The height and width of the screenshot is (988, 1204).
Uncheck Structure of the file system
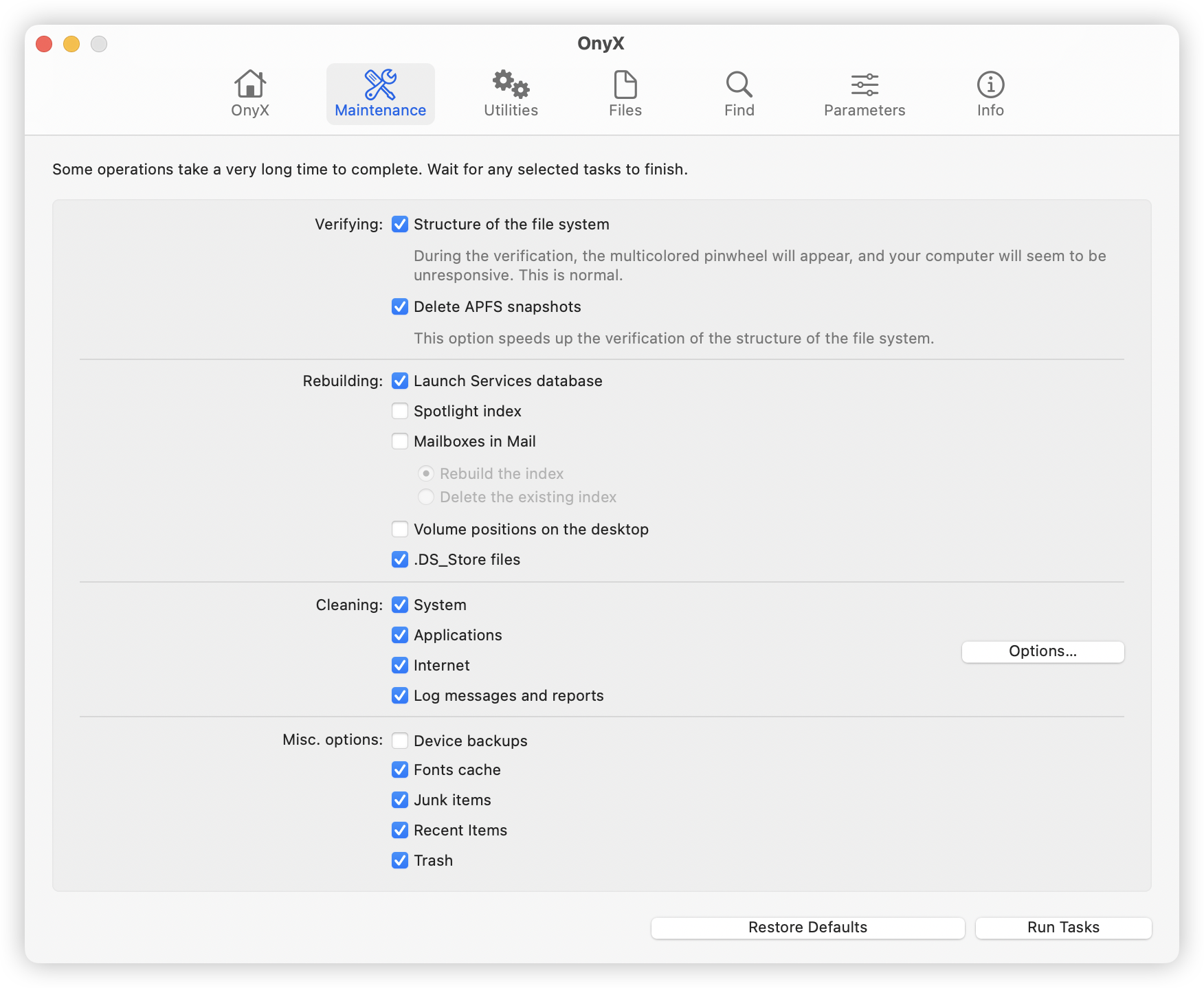(400, 224)
